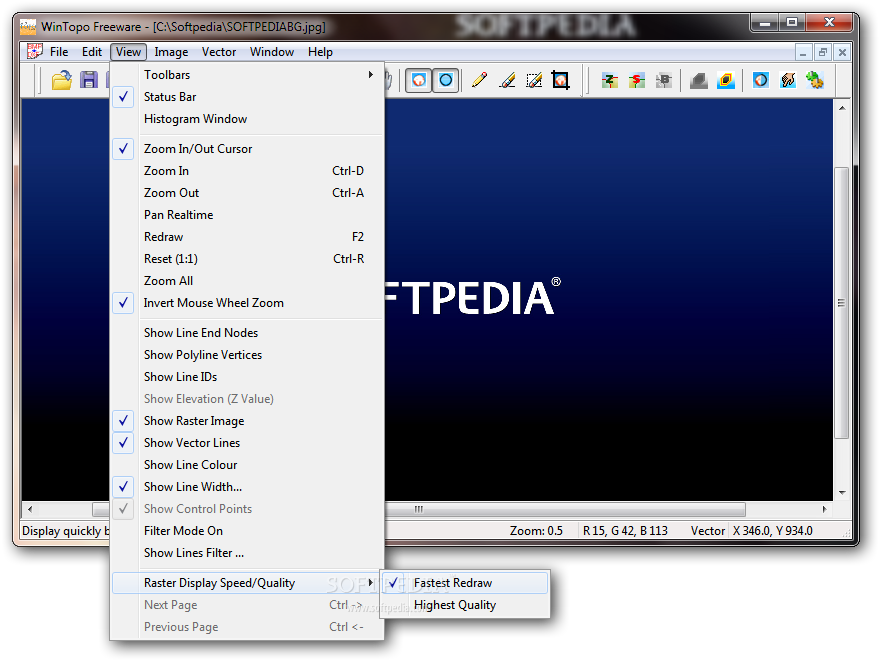Image resolution: width=880 pixels, height=661 pixels.
Task: Click the Save floppy disk icon
Action: [x=89, y=80]
